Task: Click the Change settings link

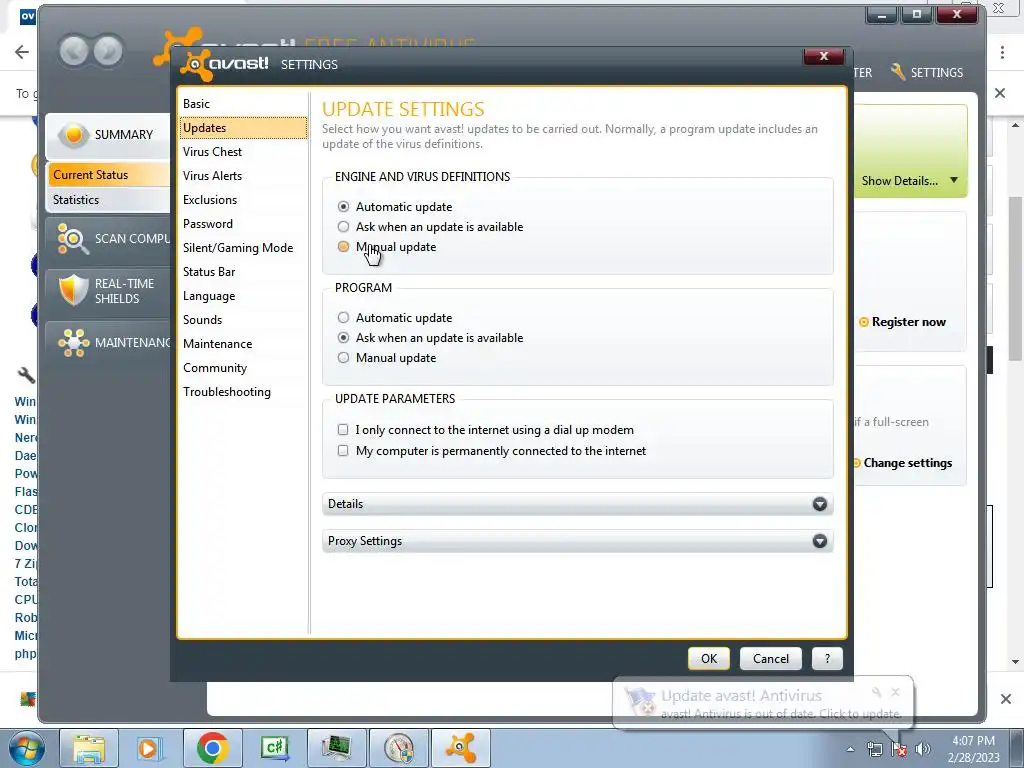Action: [907, 463]
